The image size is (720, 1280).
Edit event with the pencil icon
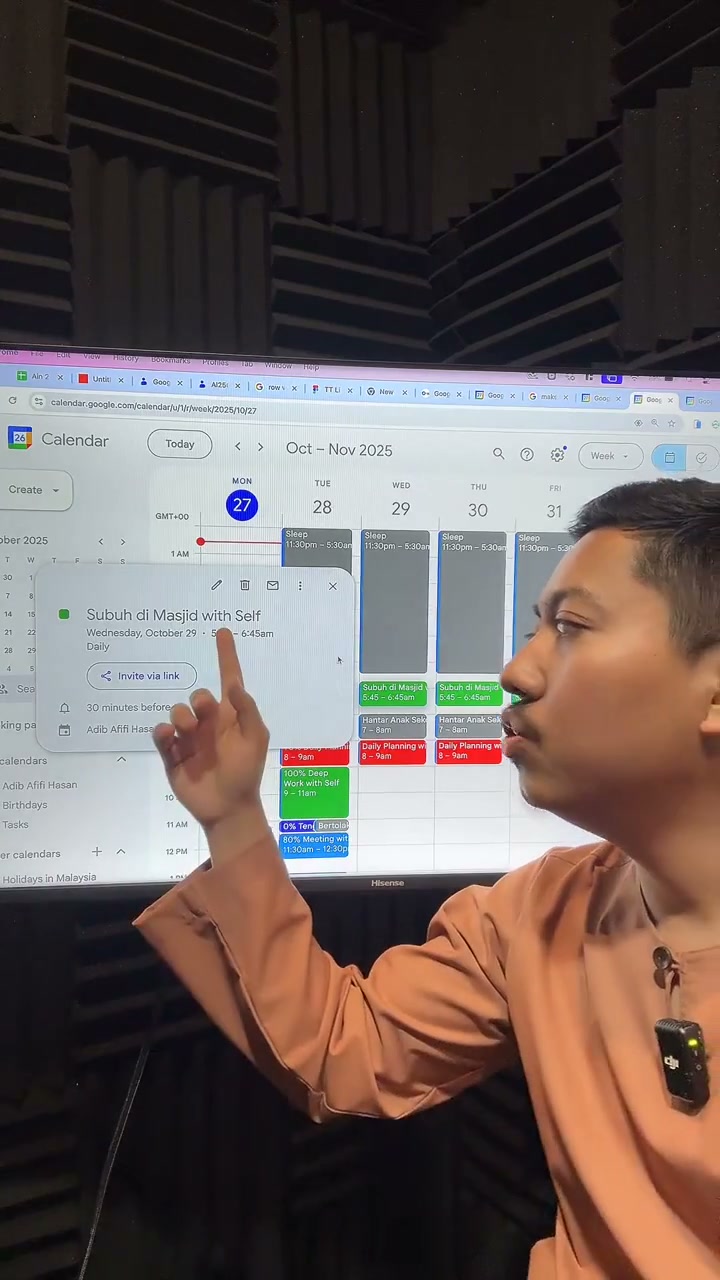pos(216,585)
